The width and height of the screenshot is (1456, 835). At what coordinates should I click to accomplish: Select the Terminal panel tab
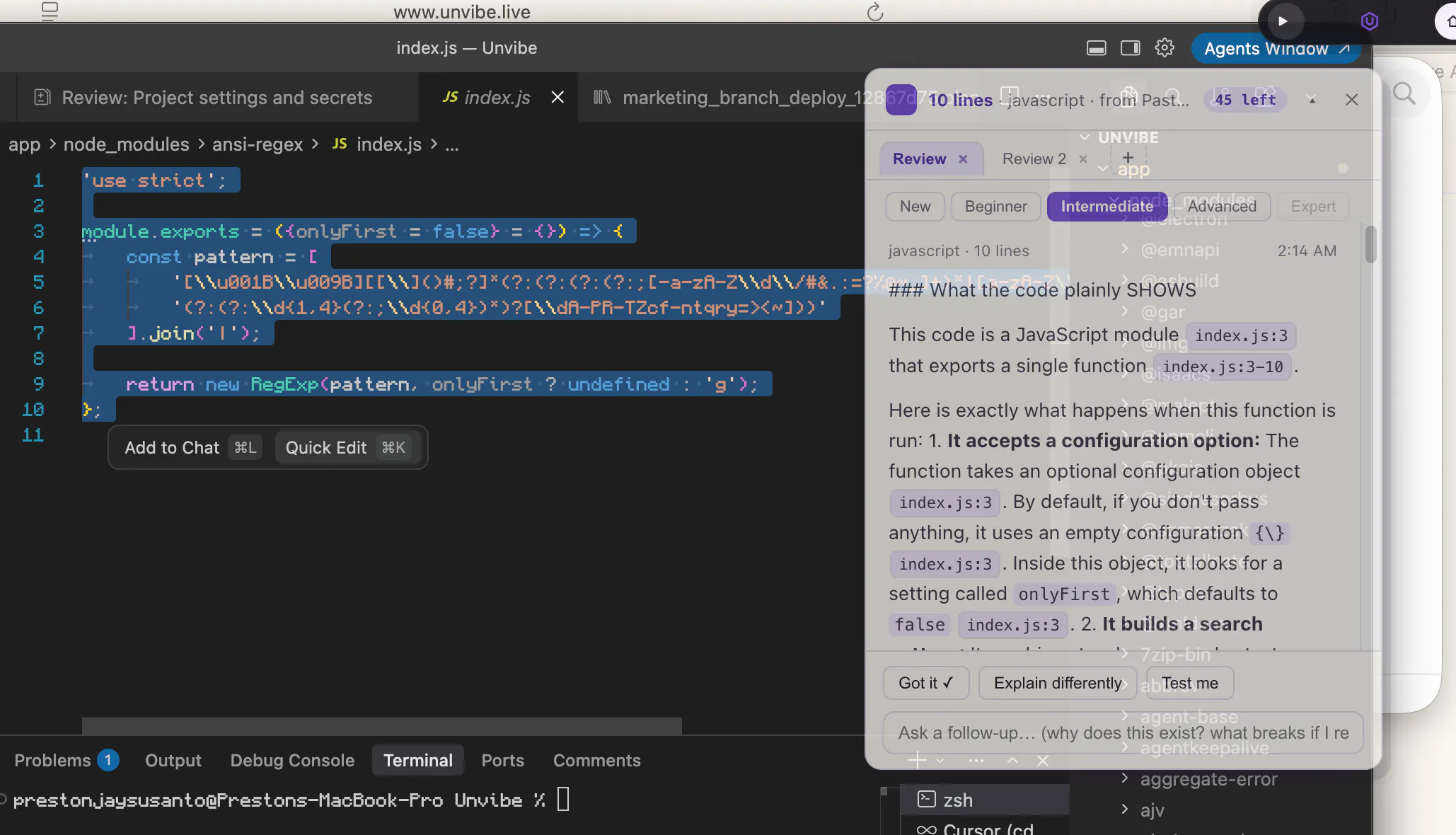[417, 760]
